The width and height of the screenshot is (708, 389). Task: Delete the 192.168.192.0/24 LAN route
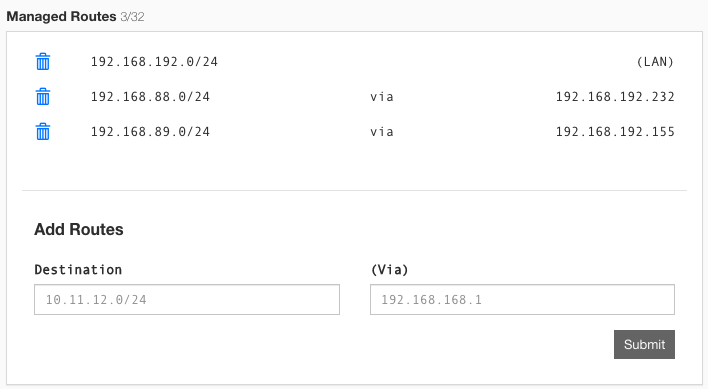[43, 62]
